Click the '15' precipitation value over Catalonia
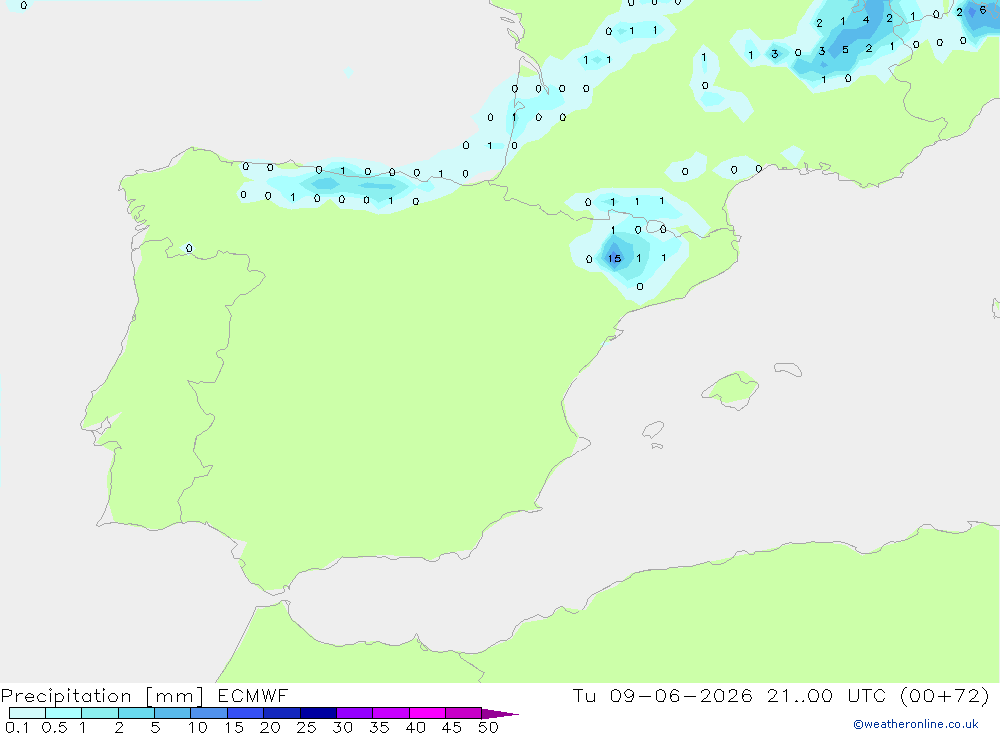 coord(614,258)
